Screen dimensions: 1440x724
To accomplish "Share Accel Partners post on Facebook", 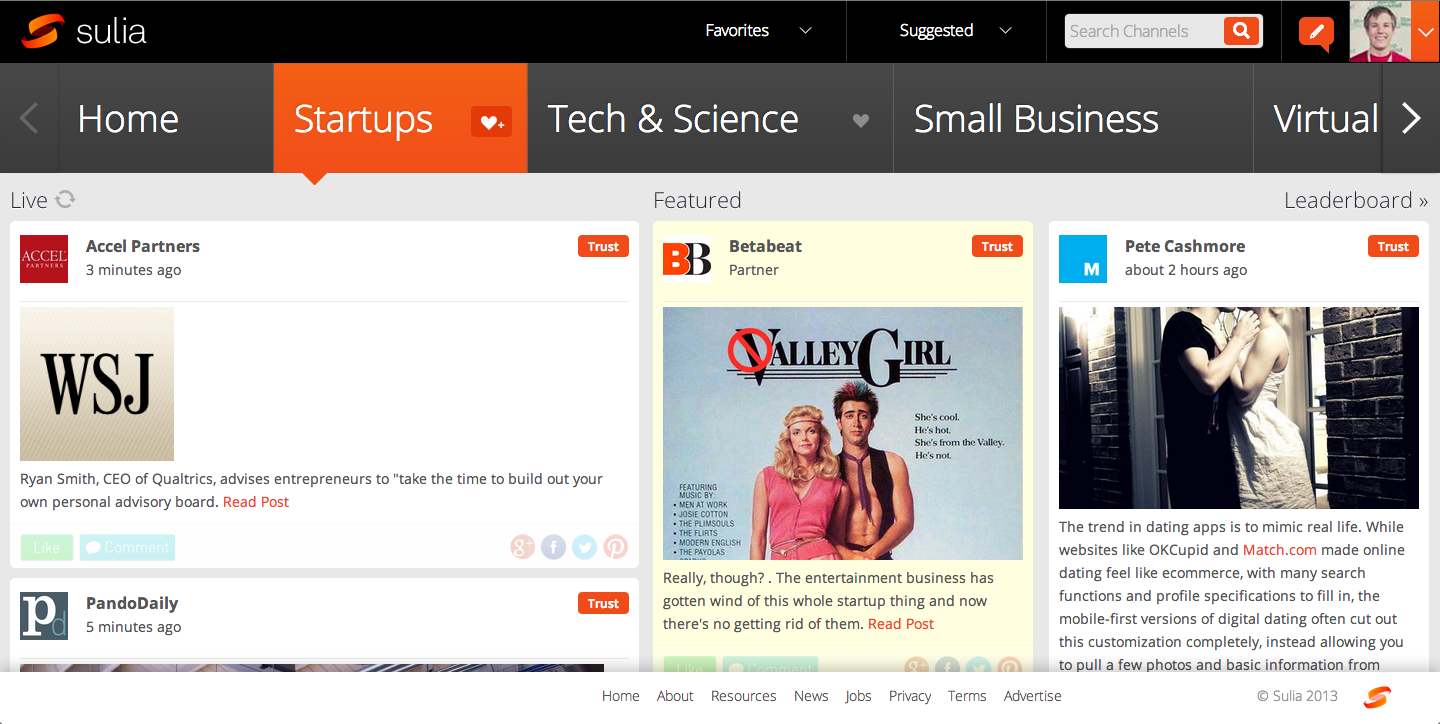I will pyautogui.click(x=554, y=547).
